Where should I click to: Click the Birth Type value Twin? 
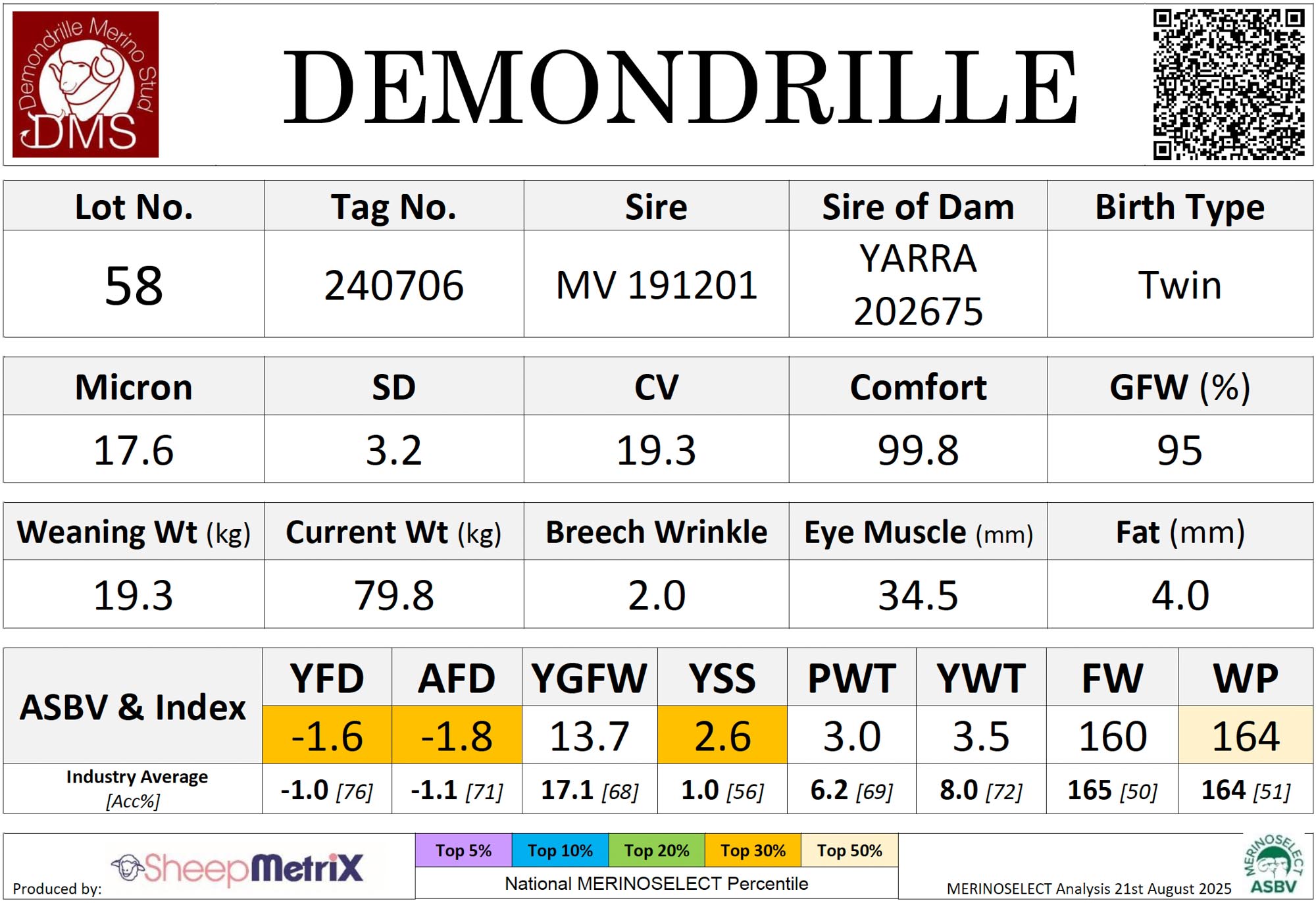point(1180,286)
